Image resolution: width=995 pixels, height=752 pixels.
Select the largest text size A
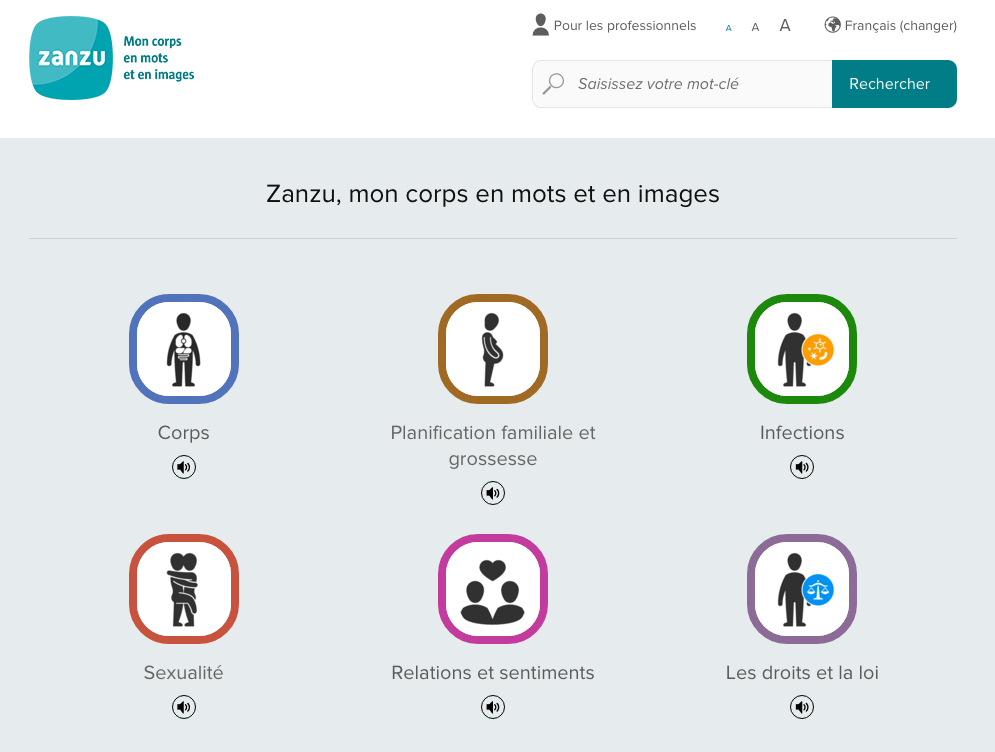[x=785, y=26]
